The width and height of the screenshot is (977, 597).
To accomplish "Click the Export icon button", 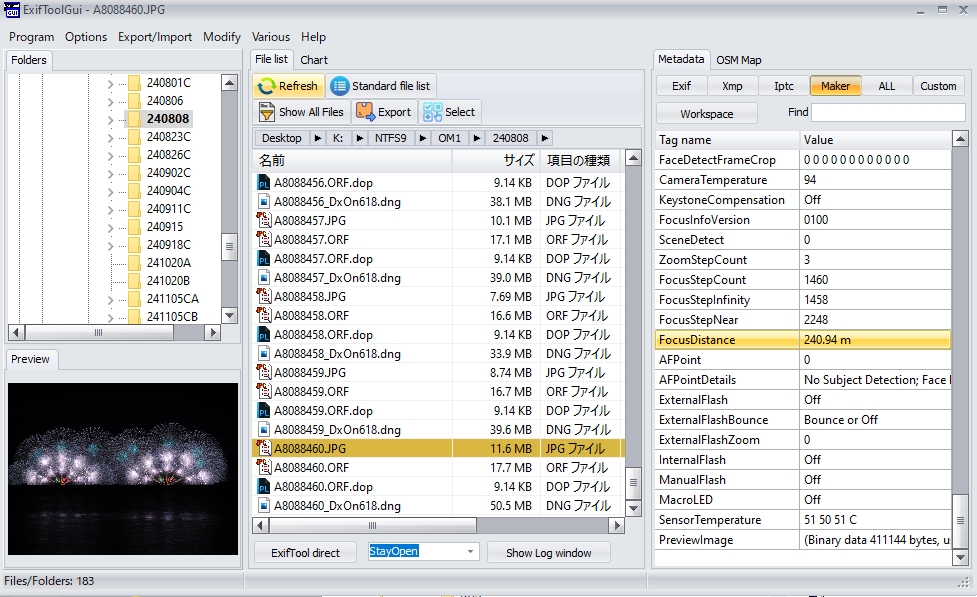I will pyautogui.click(x=364, y=112).
